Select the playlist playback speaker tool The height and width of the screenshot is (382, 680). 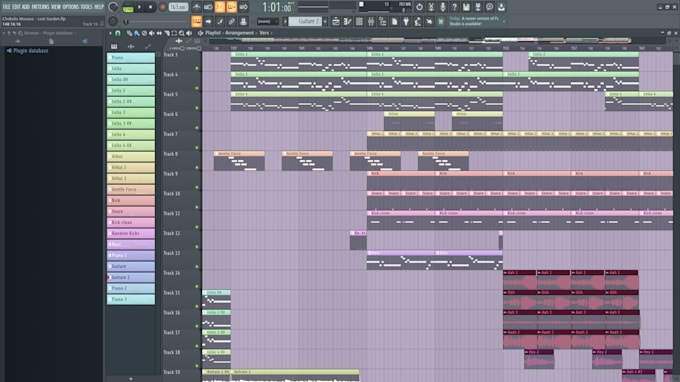click(x=189, y=33)
